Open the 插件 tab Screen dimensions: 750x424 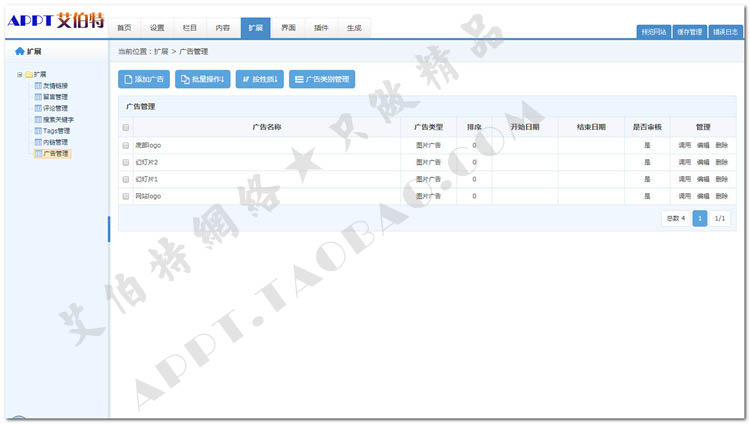321,28
